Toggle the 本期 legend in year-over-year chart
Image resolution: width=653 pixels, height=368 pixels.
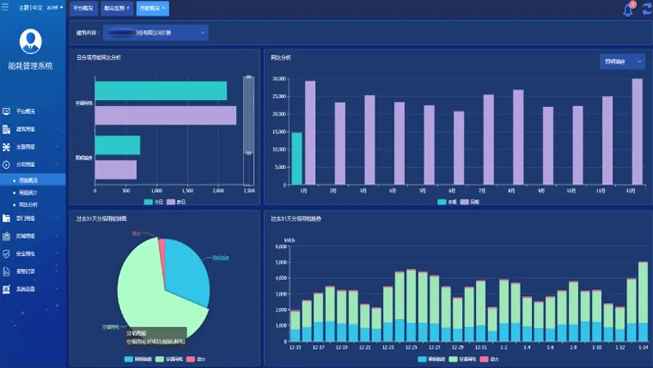click(x=447, y=202)
